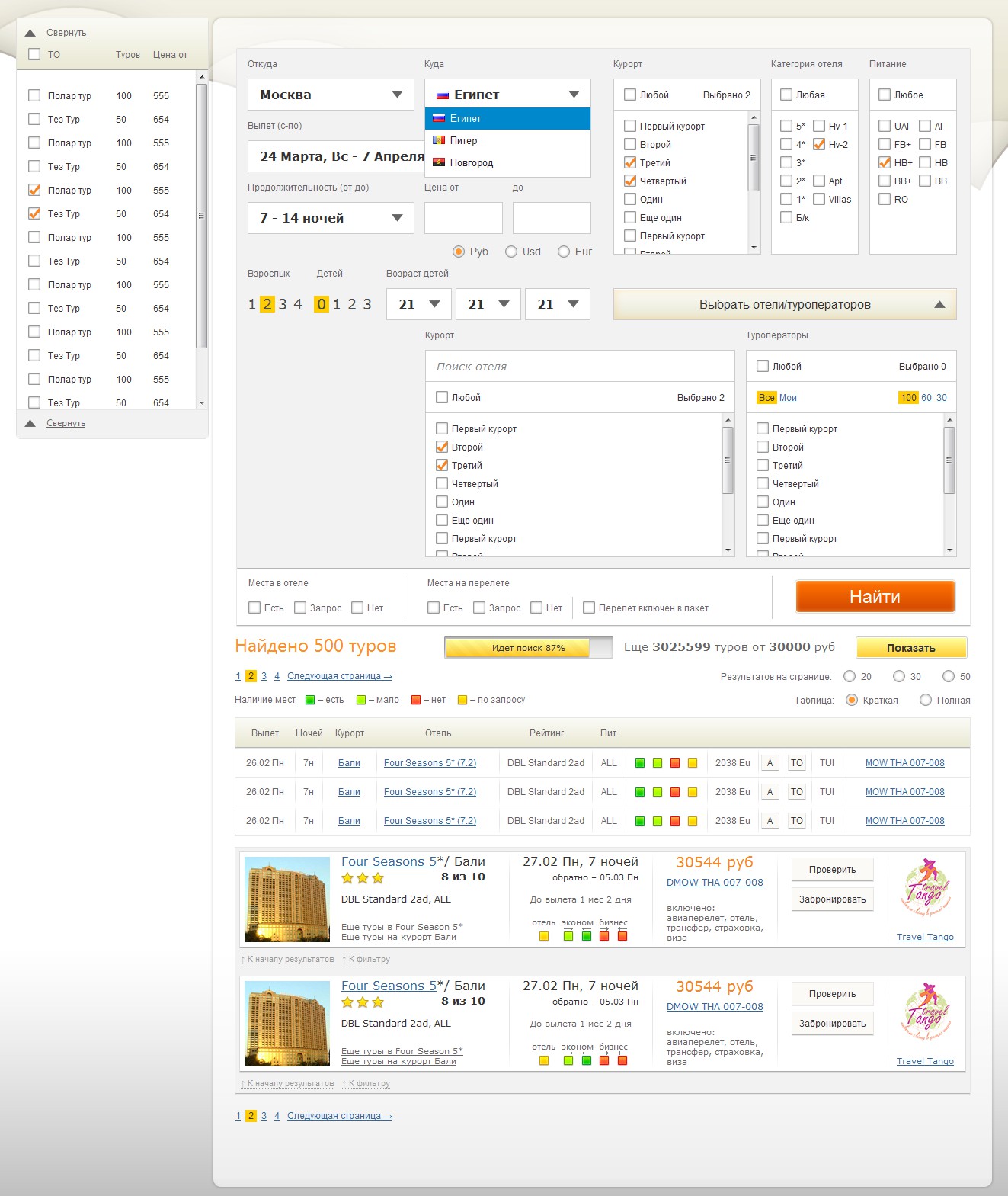Click Питер flag icon in dropdown
Viewport: 1008px width, 1196px height.
439,140
